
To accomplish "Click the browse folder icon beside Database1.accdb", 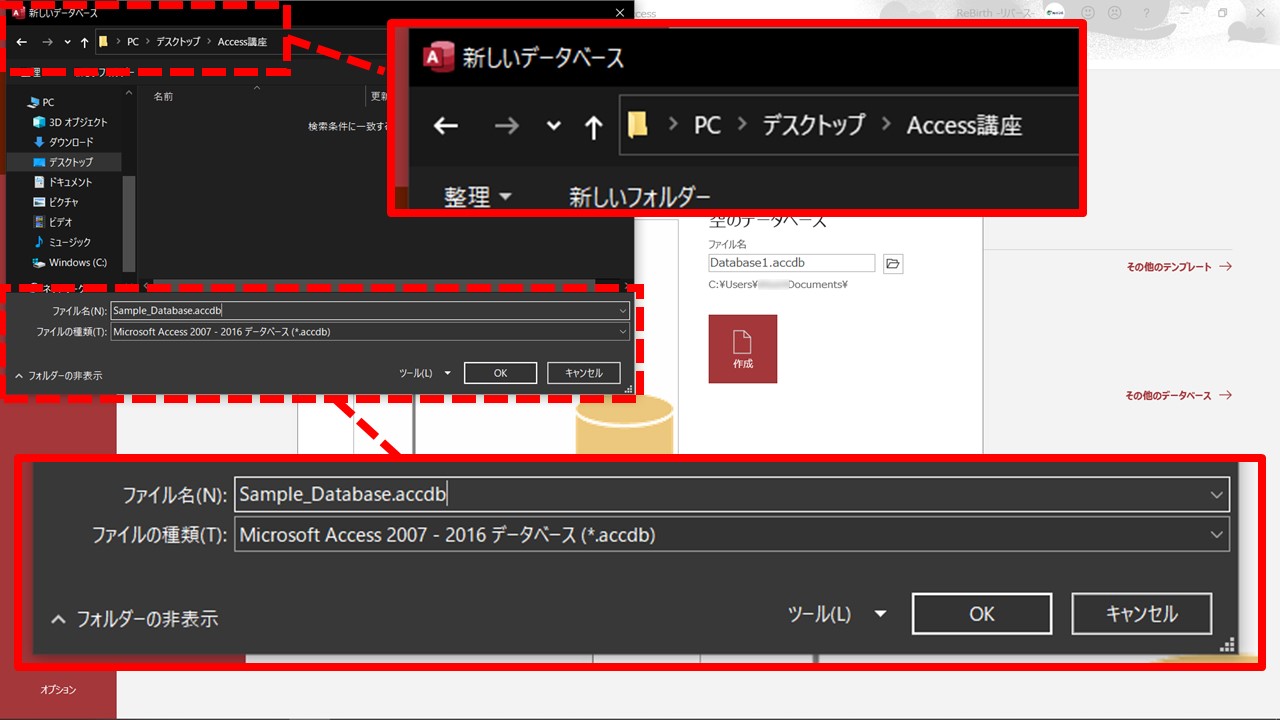I will [x=893, y=264].
